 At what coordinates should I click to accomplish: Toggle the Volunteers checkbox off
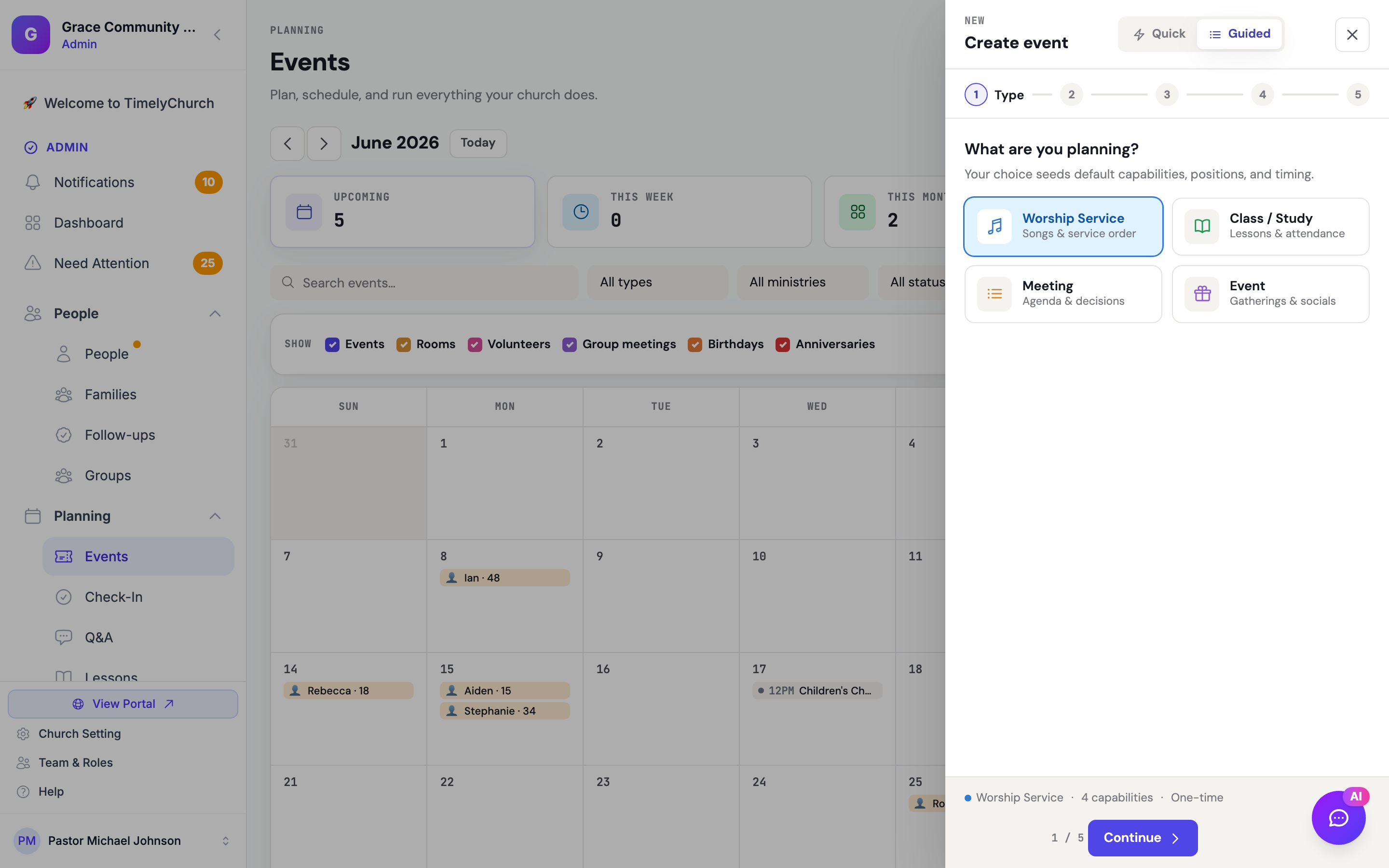(x=475, y=344)
